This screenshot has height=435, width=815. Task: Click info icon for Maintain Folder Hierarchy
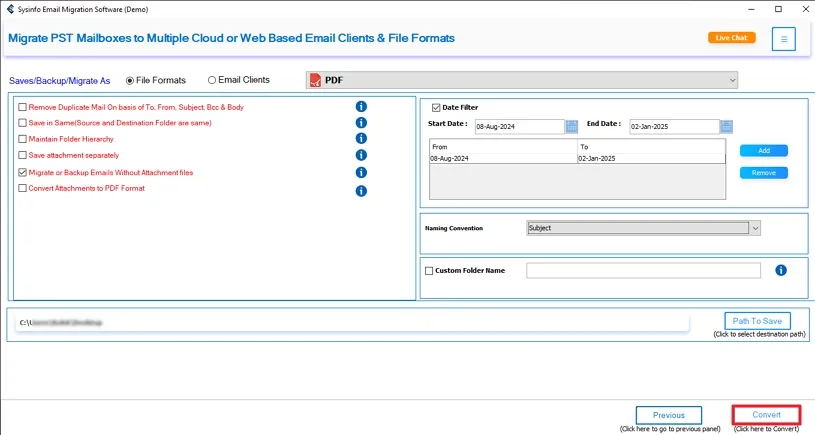362,139
